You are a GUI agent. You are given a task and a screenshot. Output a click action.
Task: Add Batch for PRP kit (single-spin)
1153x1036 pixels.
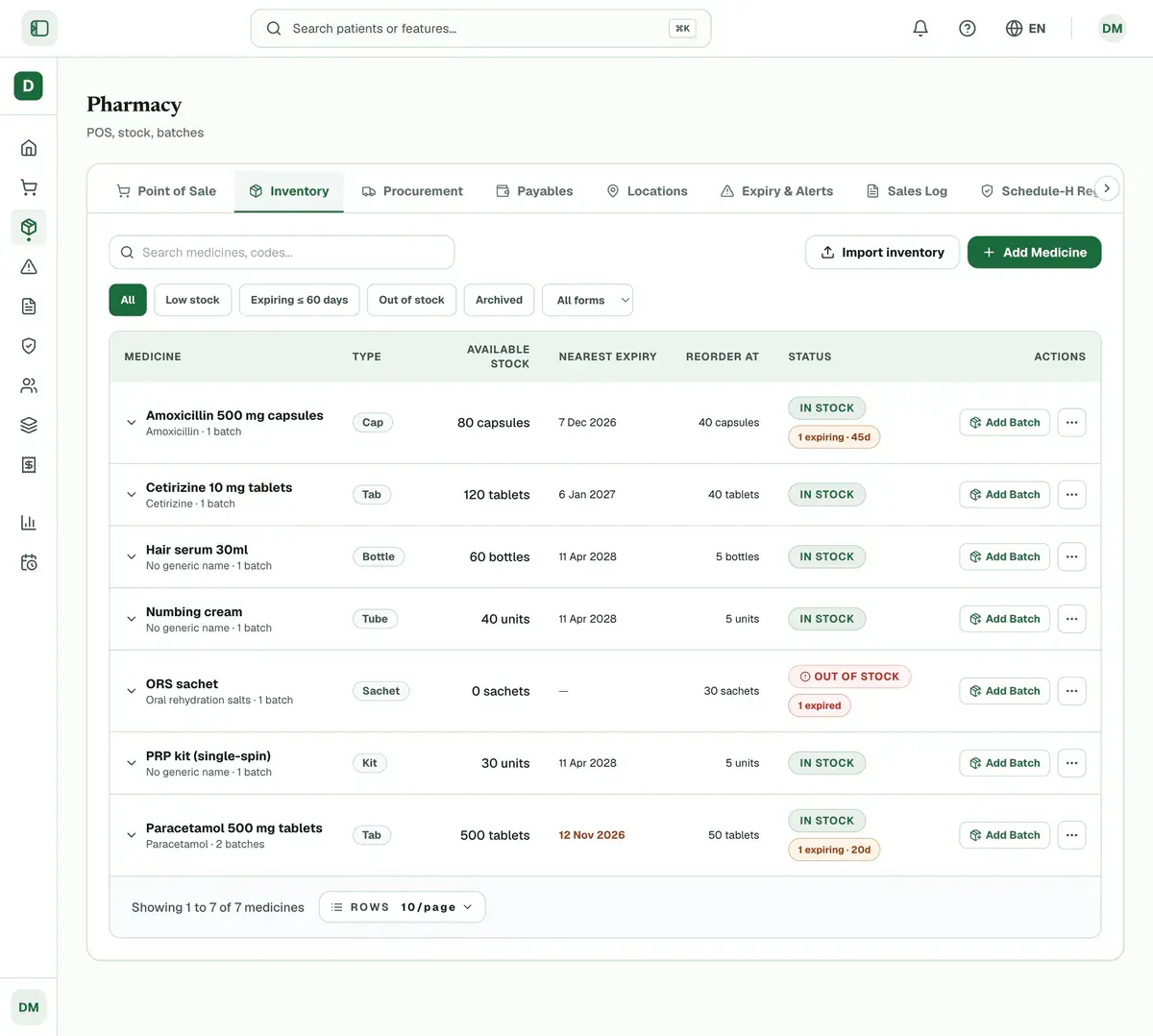point(1005,763)
